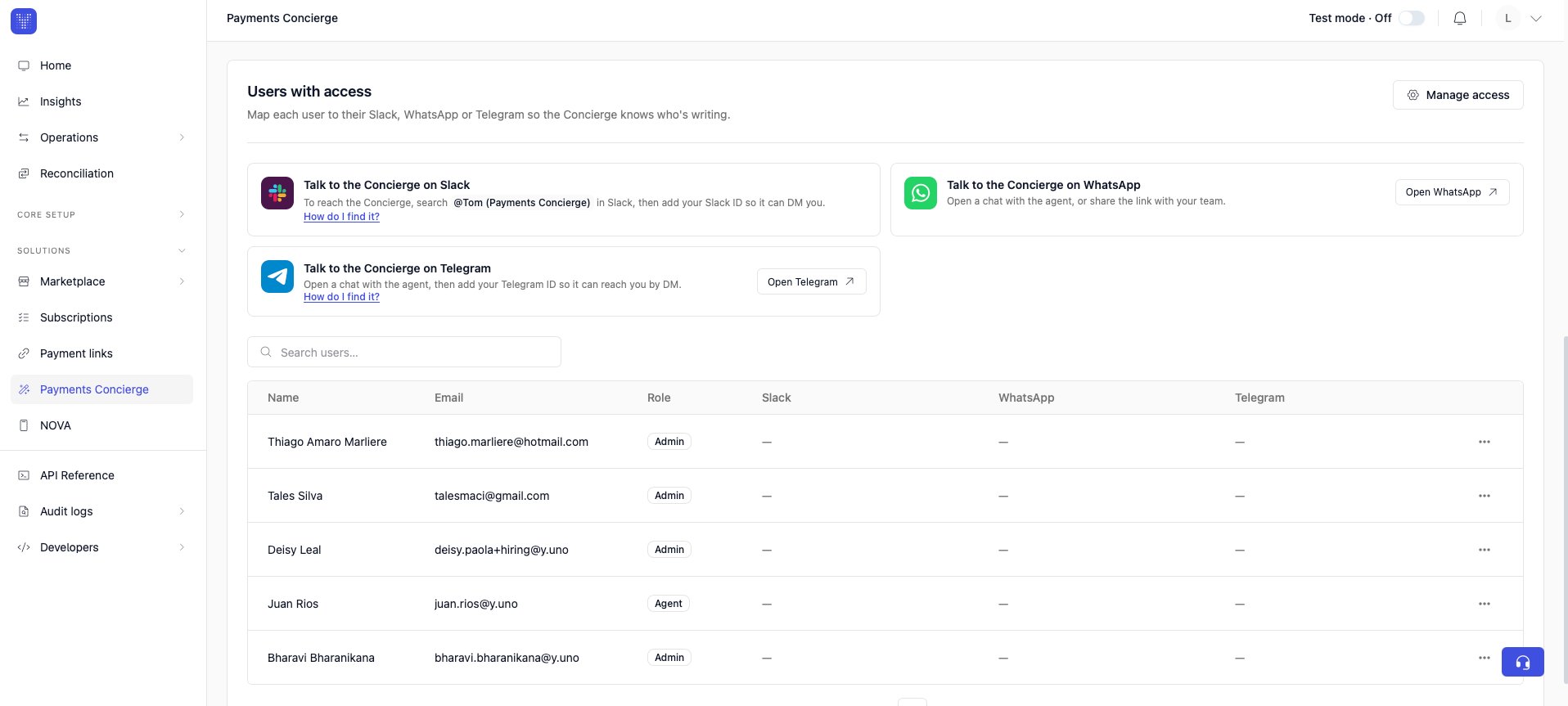This screenshot has width=1568, height=706.
Task: Open Insights page
Action: coord(101,101)
